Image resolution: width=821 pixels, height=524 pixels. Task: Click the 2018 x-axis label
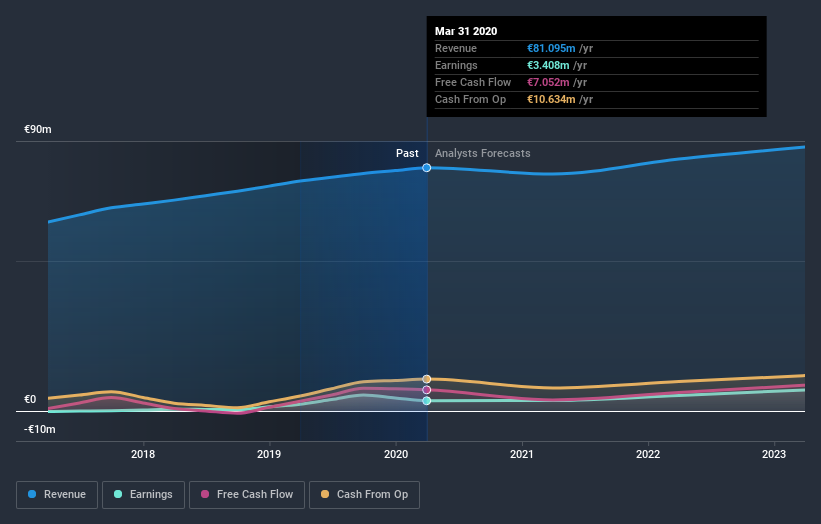143,454
